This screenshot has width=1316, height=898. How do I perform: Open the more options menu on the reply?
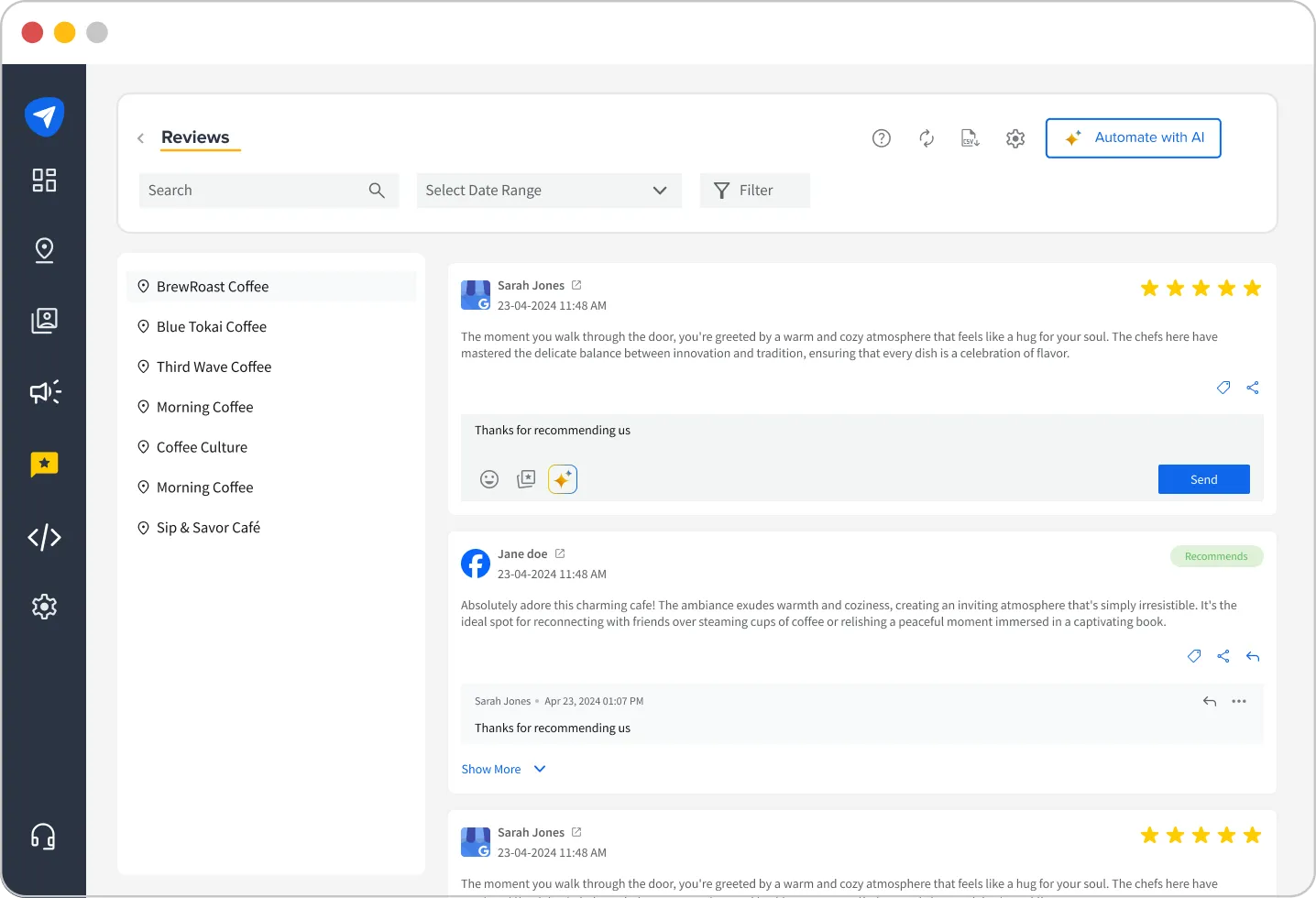click(x=1239, y=701)
